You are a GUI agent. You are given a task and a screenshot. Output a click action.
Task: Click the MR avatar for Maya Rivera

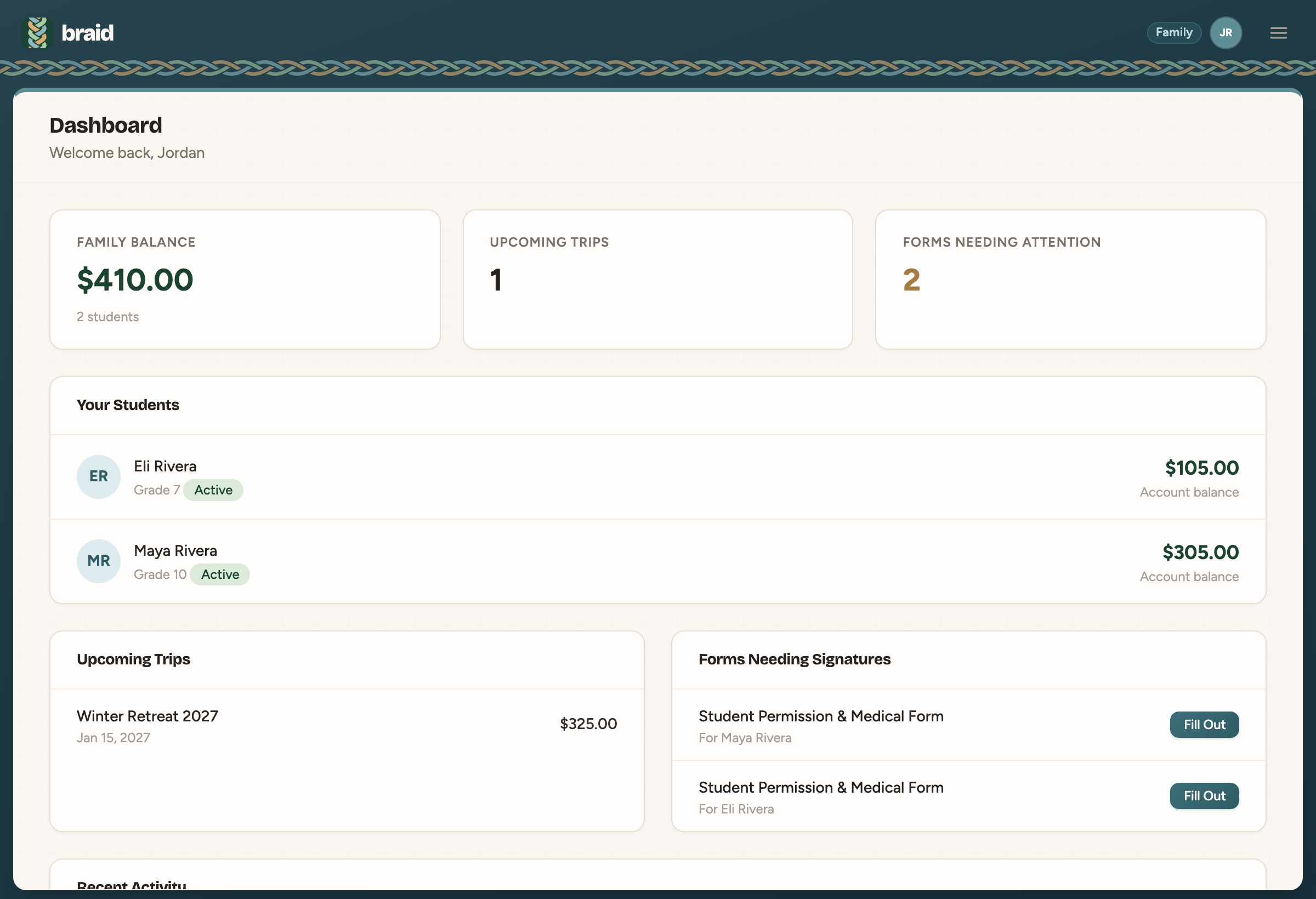tap(99, 561)
